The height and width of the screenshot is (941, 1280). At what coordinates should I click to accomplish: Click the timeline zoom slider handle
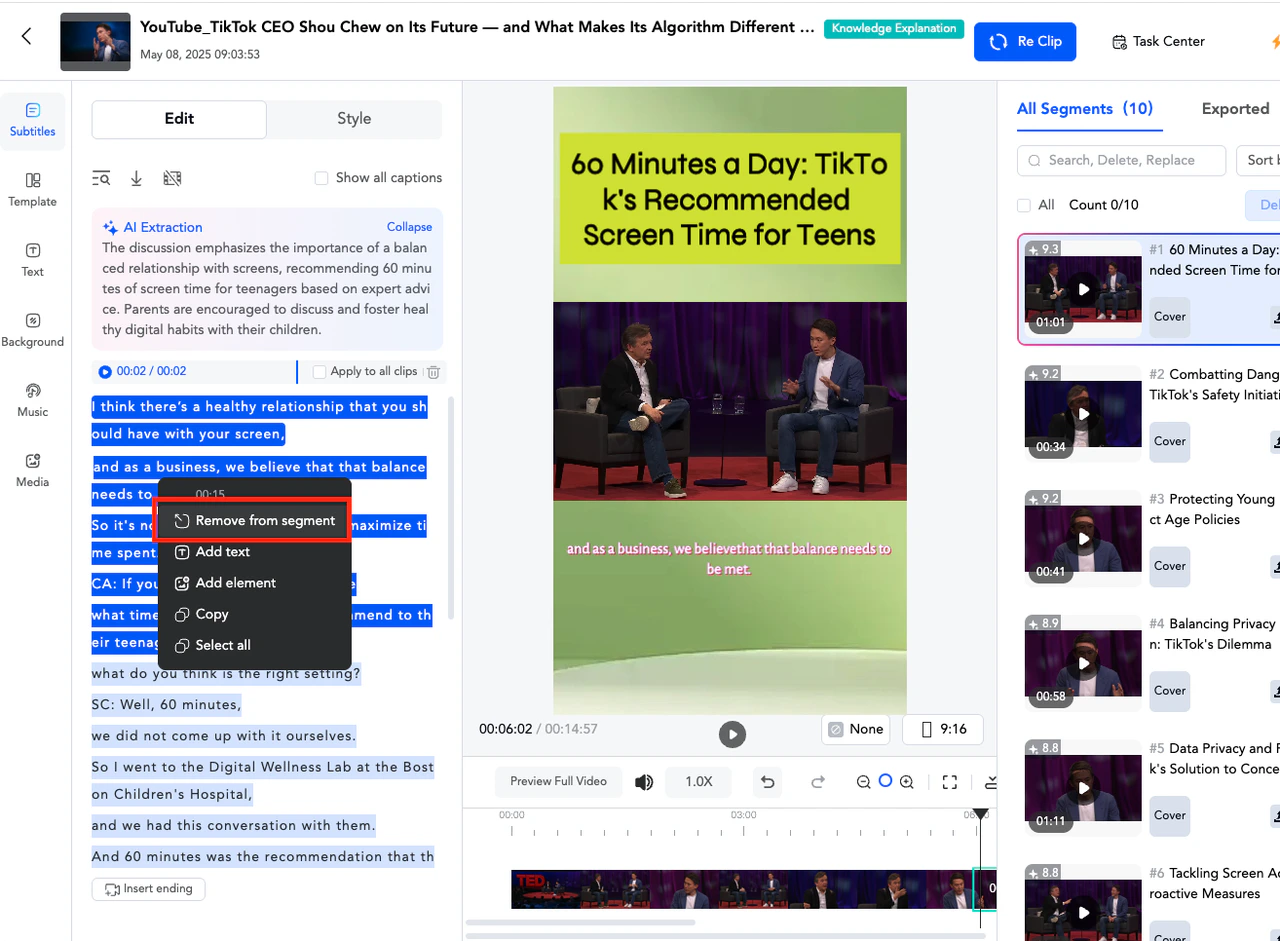(885, 780)
